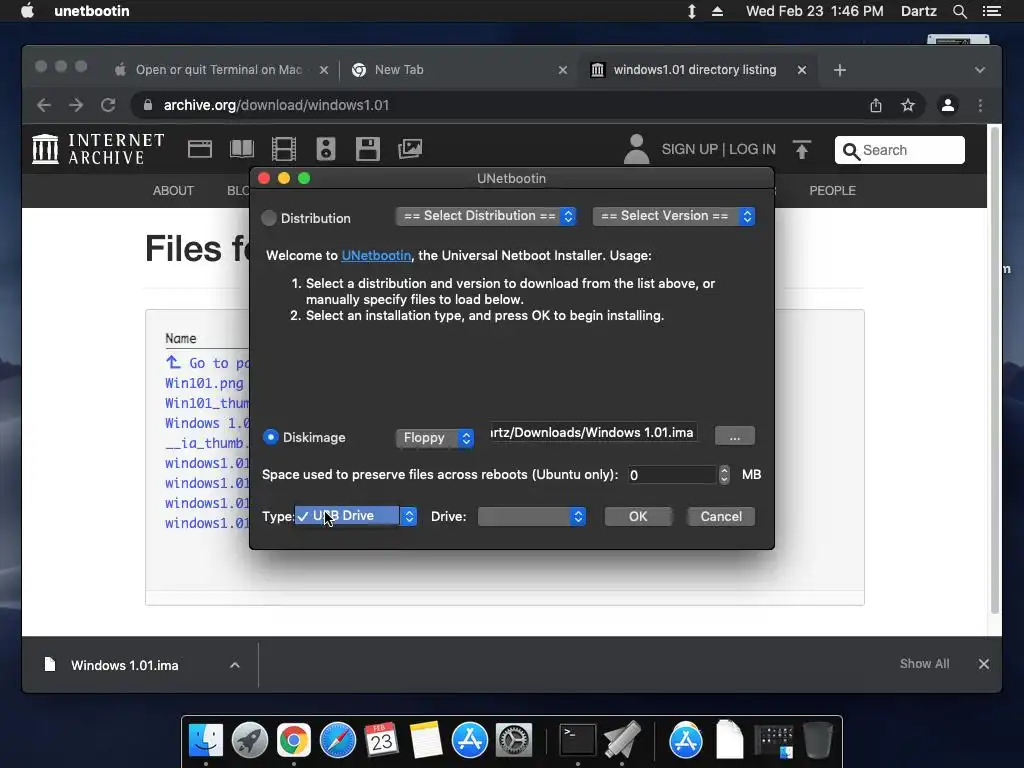This screenshot has height=768, width=1024.
Task: Open the Select Version dropdown
Action: click(x=674, y=216)
